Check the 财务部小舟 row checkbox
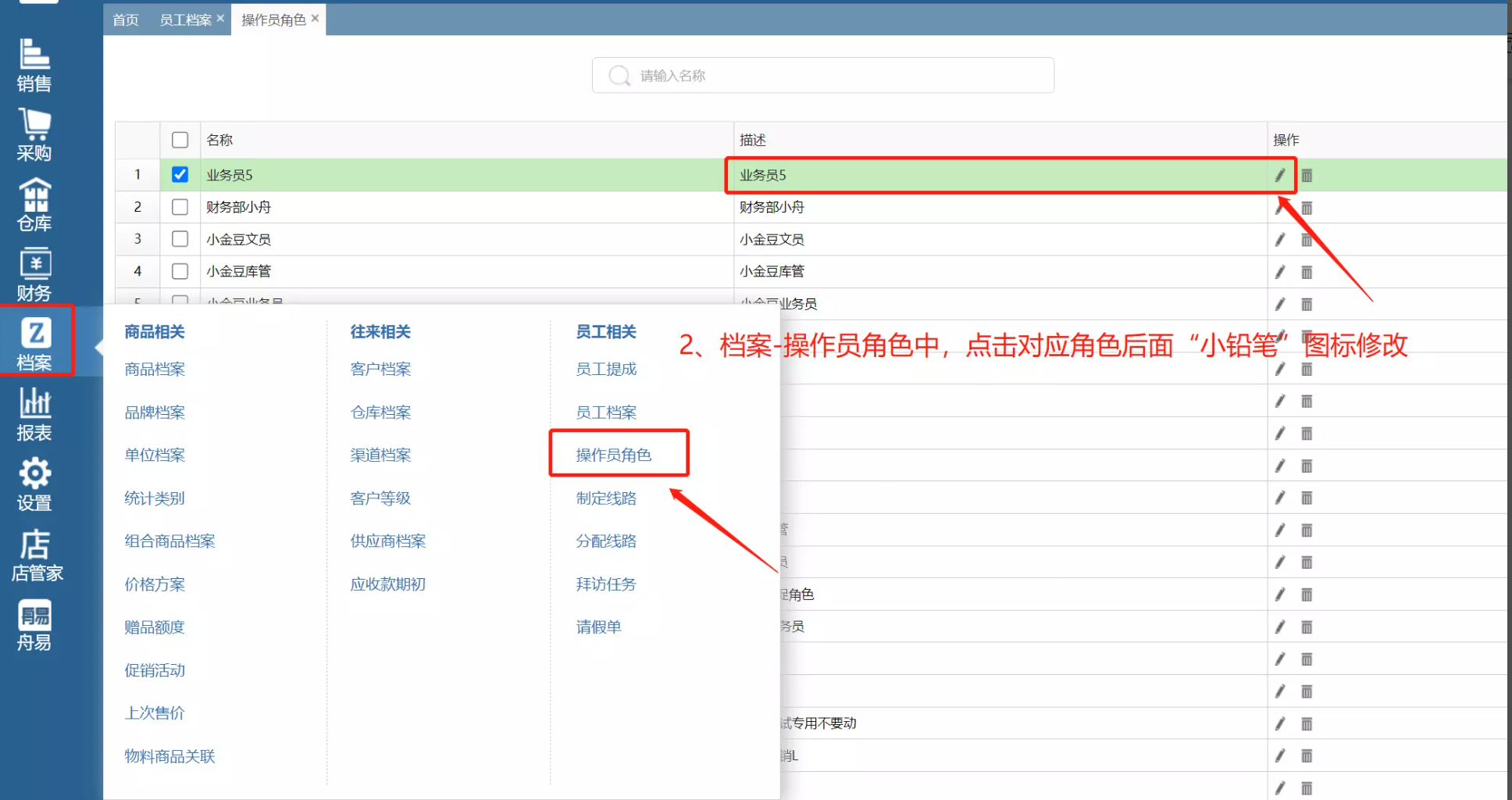1512x800 pixels. (180, 207)
